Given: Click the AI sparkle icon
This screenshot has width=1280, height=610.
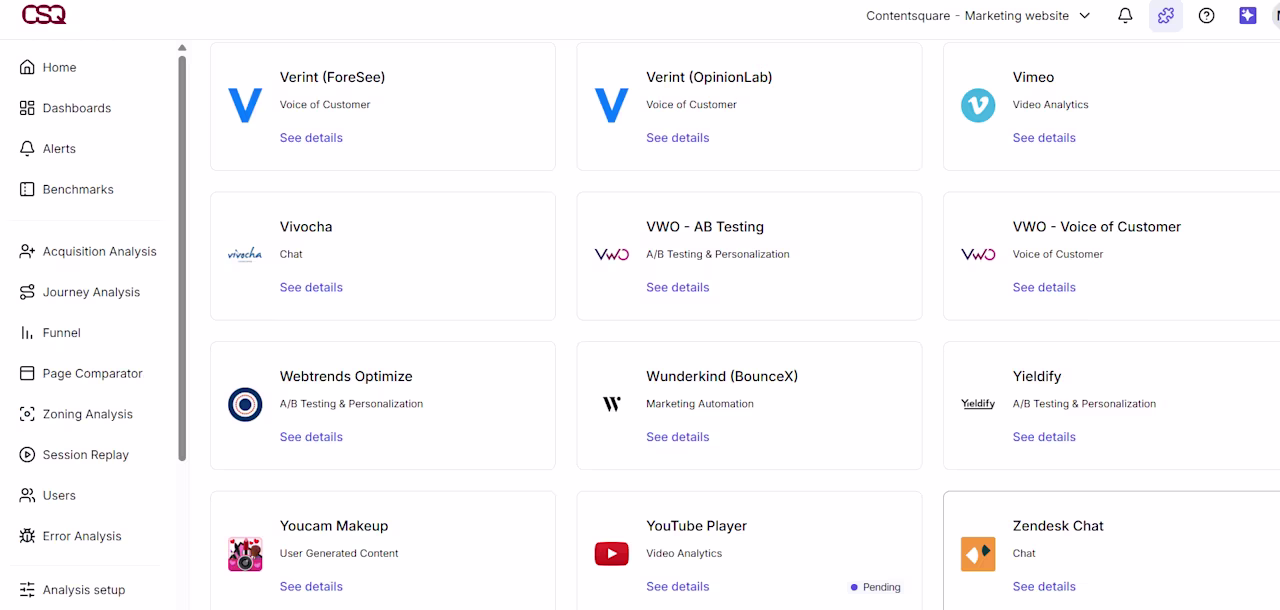Looking at the screenshot, I should [1247, 16].
